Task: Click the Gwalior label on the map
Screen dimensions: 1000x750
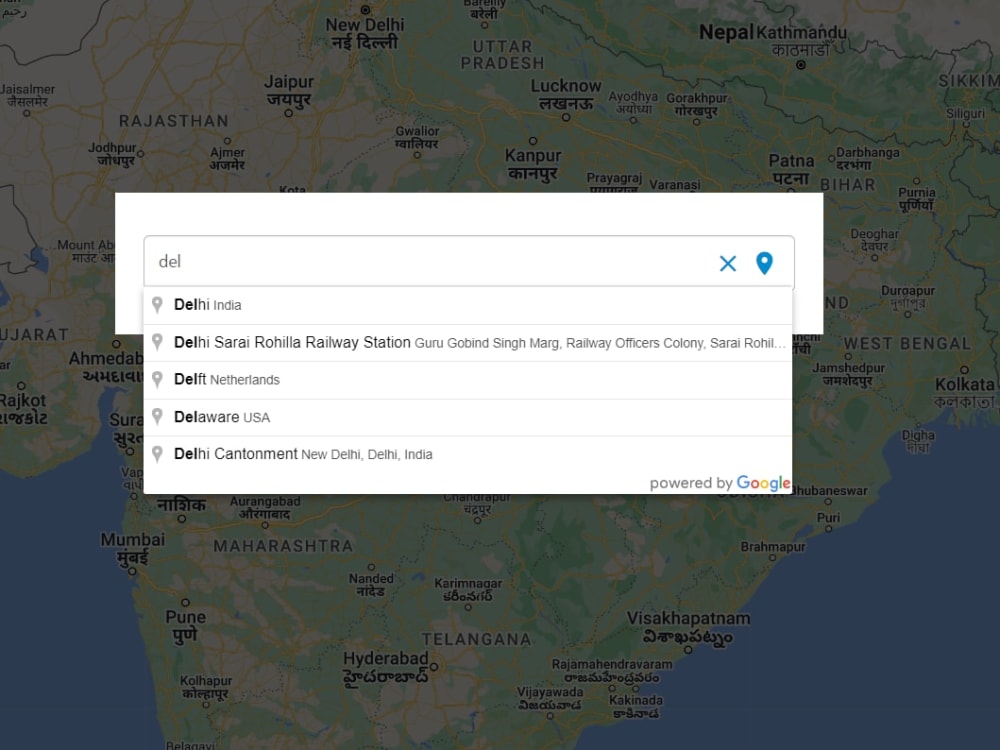Action: tap(417, 137)
